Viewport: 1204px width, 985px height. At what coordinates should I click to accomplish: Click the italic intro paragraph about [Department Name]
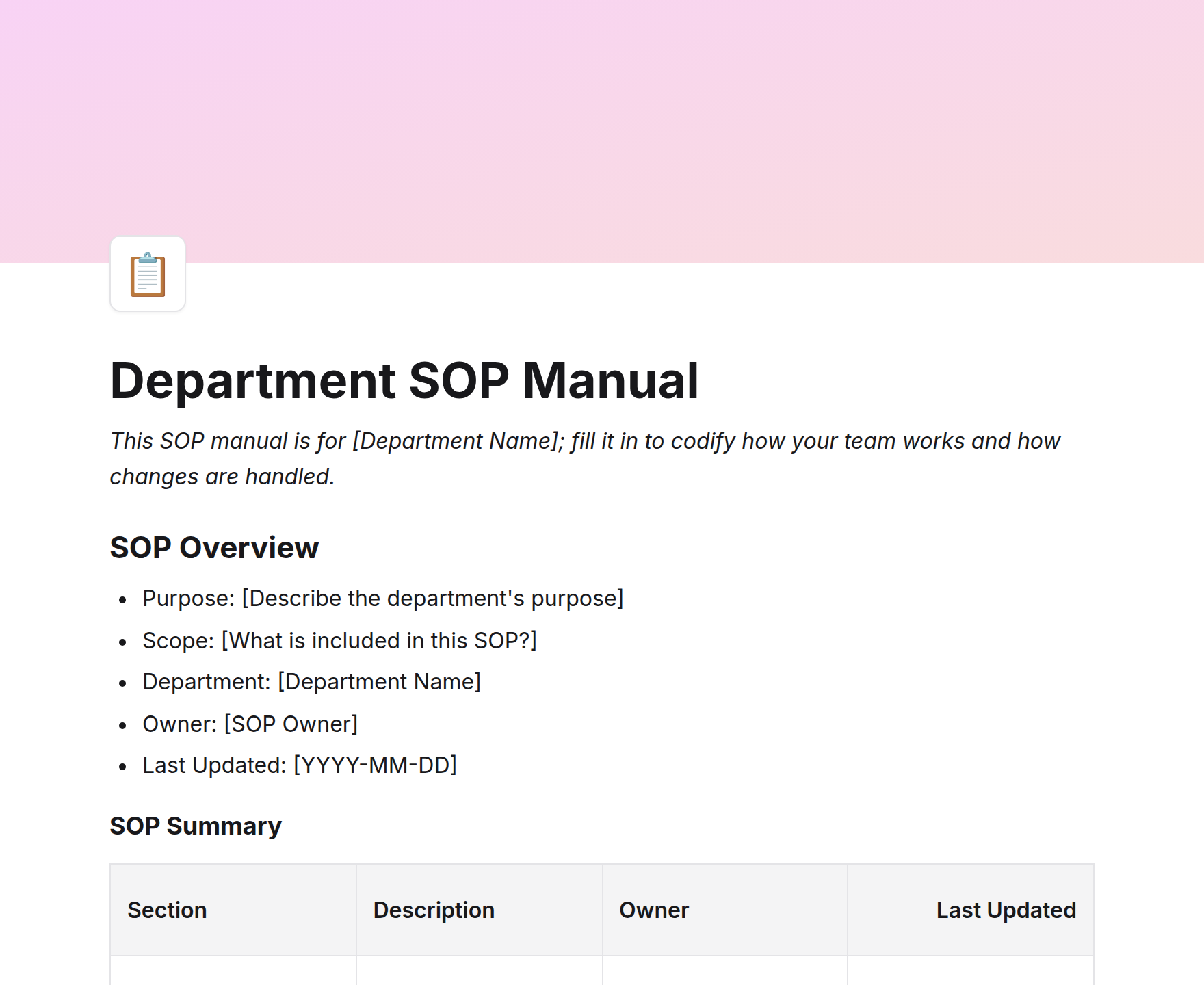[x=585, y=458]
